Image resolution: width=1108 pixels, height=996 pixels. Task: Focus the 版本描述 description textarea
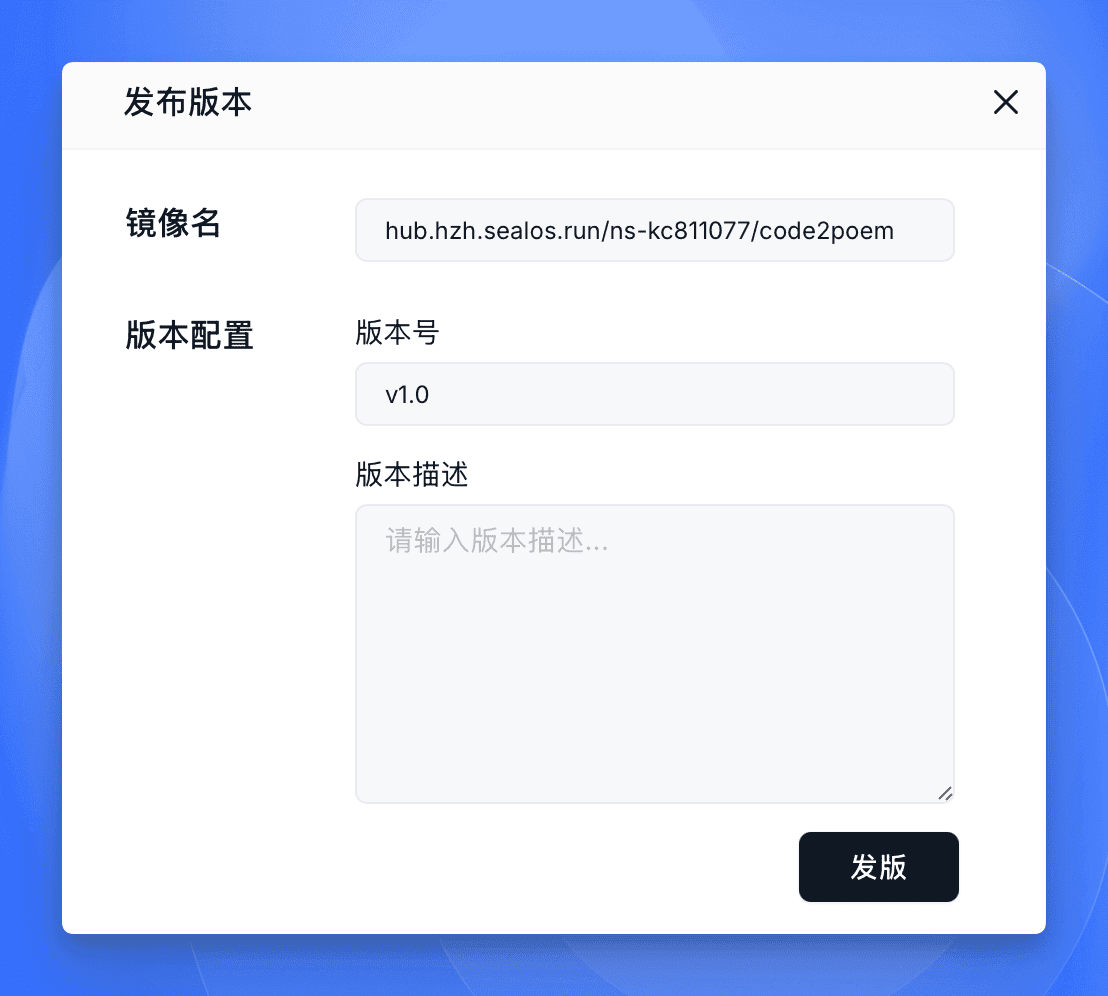[x=654, y=654]
